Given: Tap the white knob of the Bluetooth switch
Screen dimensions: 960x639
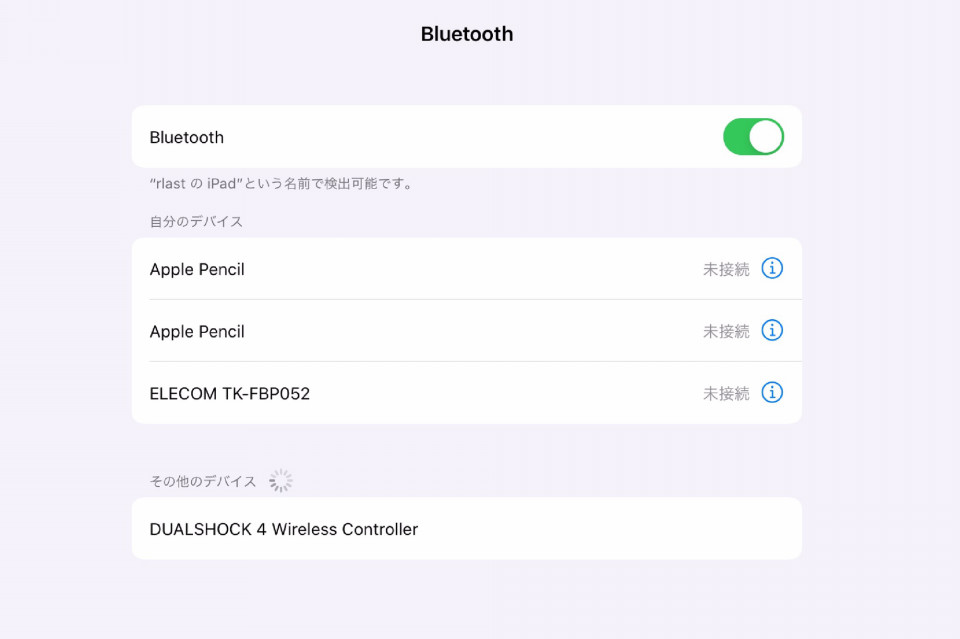Looking at the screenshot, I should coord(765,136).
